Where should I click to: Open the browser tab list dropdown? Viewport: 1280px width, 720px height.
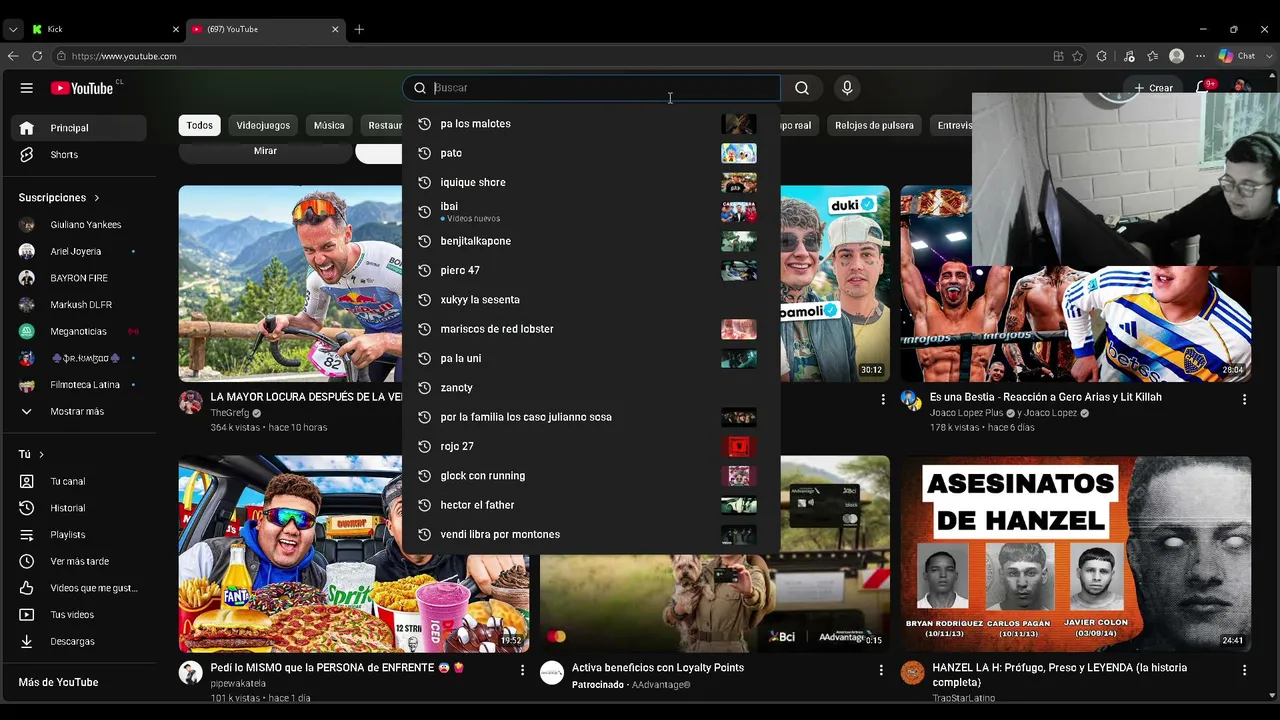[13, 29]
